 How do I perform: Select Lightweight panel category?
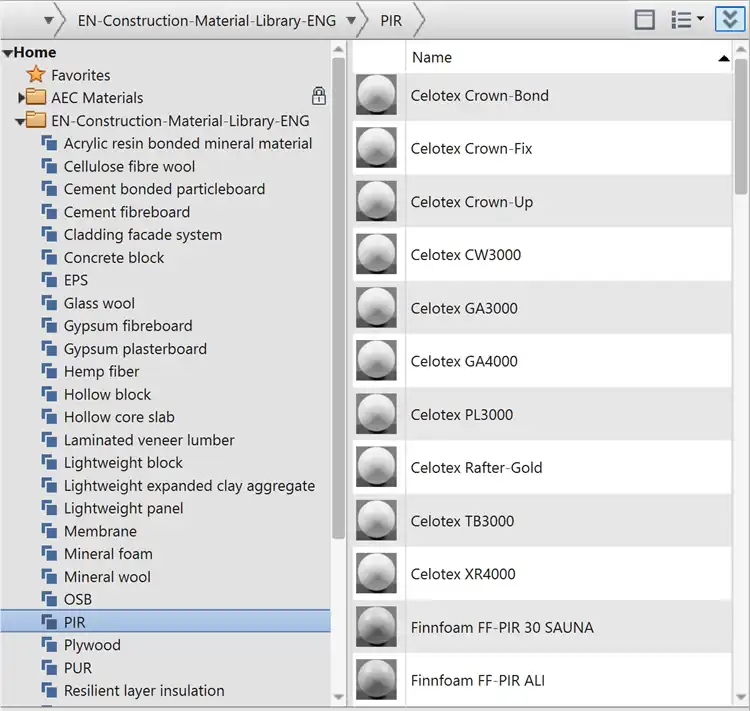123,508
